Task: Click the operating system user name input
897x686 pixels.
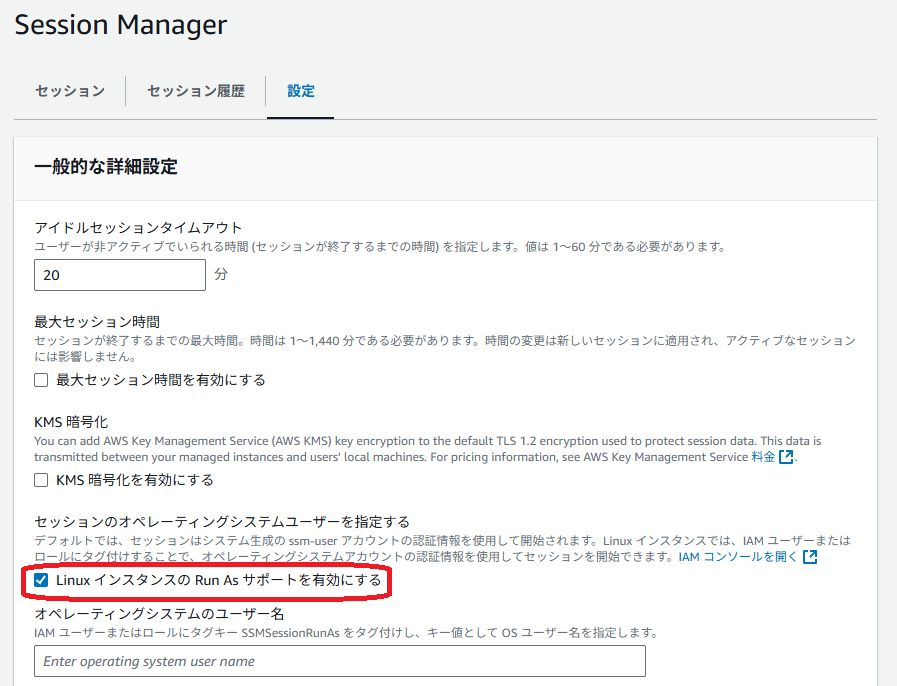Action: click(340, 661)
